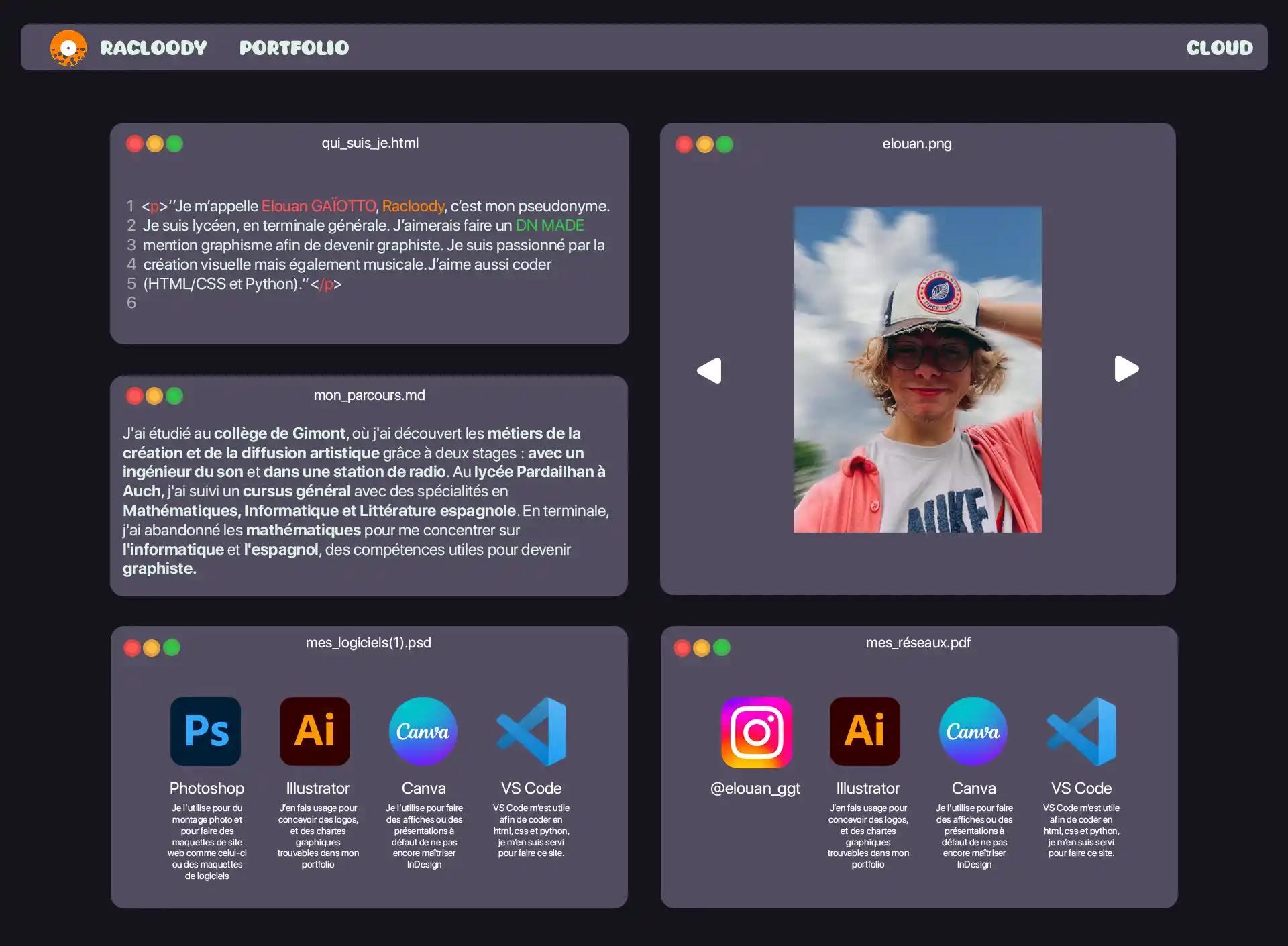Click yellow dot of qui_suis_je.html window
Image resolution: width=1288 pixels, height=946 pixels.
click(x=155, y=144)
